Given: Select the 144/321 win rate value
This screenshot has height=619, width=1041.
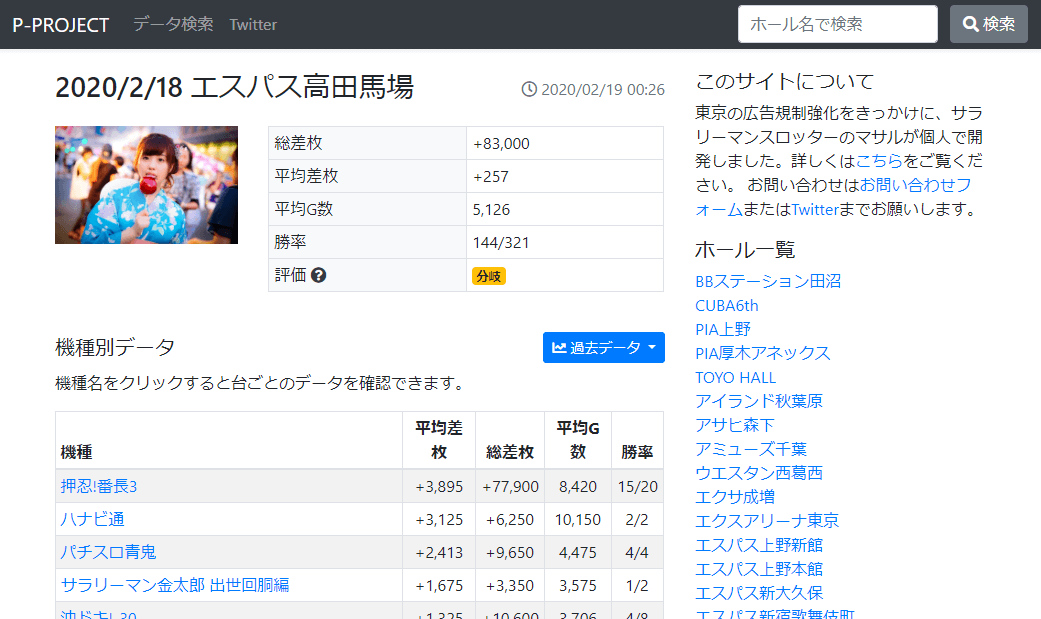Looking at the screenshot, I should 501,242.
